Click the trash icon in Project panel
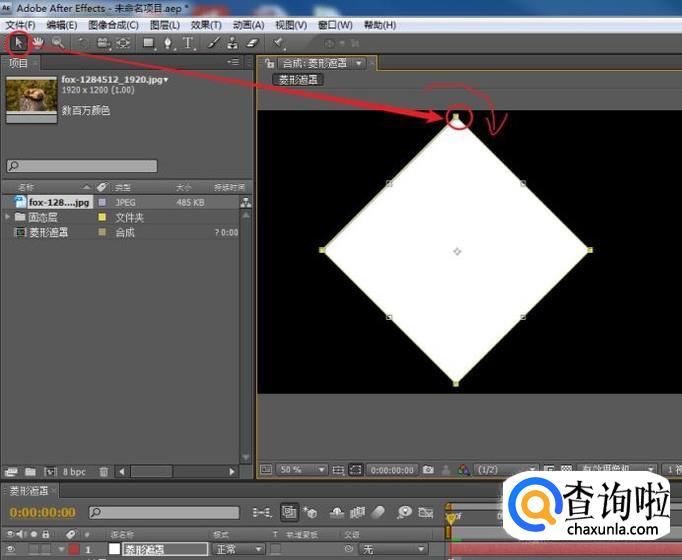Viewport: 682px width, 560px height. 104,471
